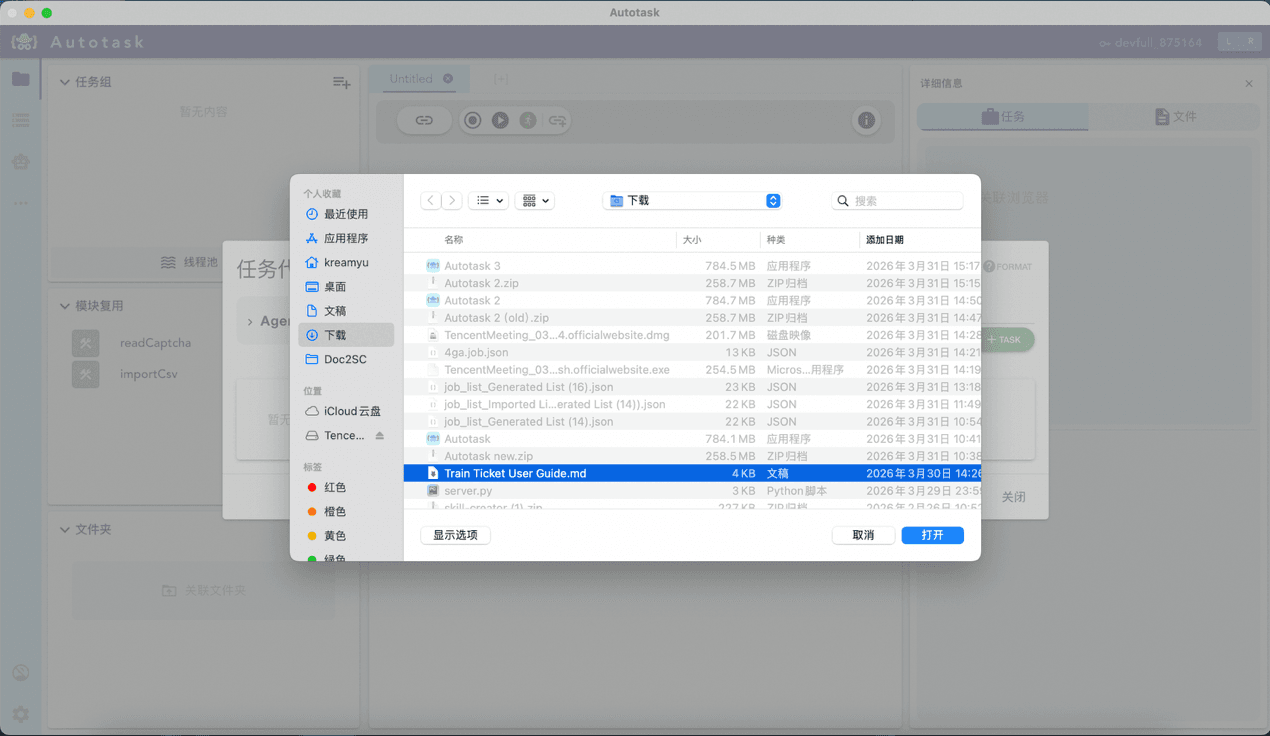This screenshot has width=1270, height=736.
Task: Click the link icon in Autotask toolbar
Action: point(424,120)
